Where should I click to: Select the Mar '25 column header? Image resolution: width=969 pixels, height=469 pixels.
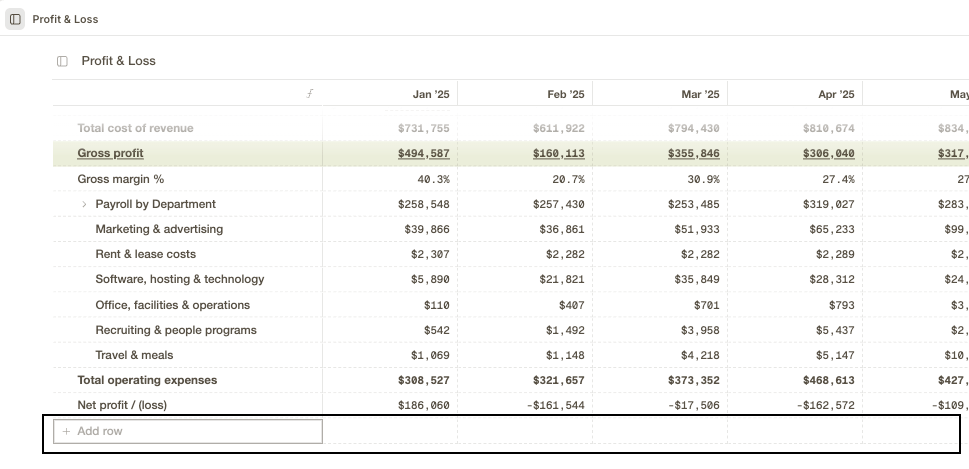pos(700,95)
